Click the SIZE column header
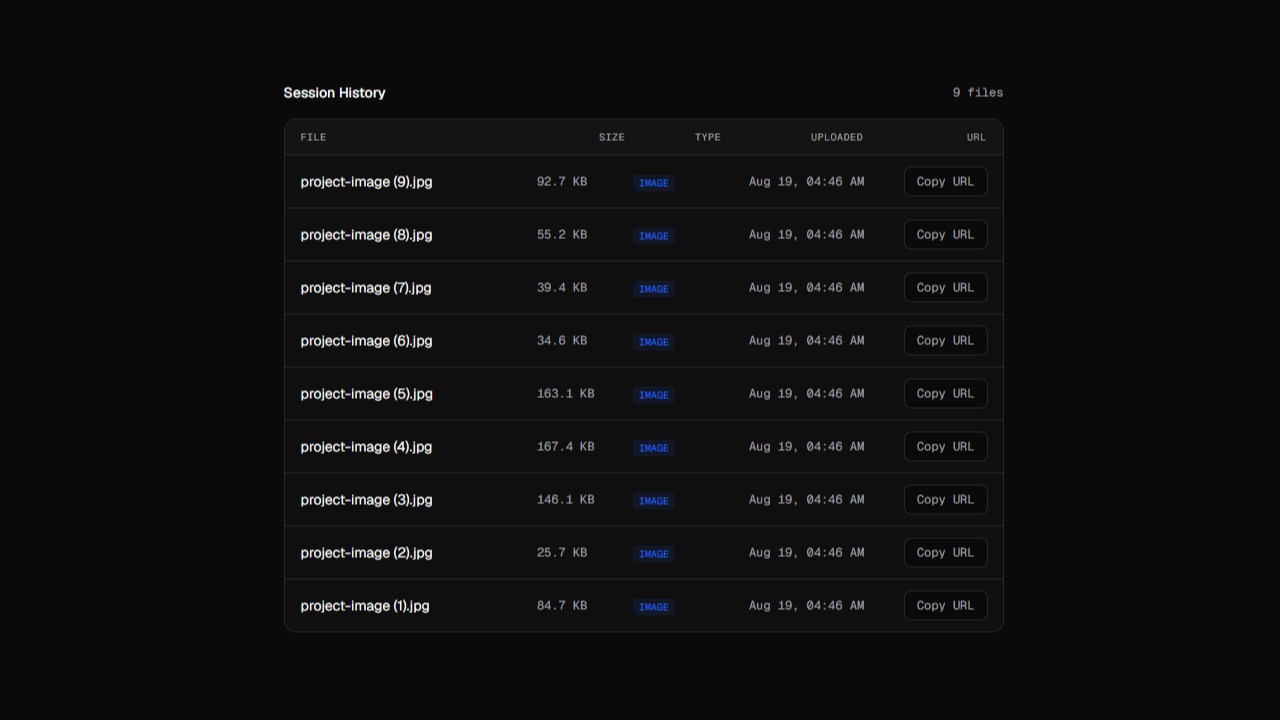1280x720 pixels. (612, 137)
